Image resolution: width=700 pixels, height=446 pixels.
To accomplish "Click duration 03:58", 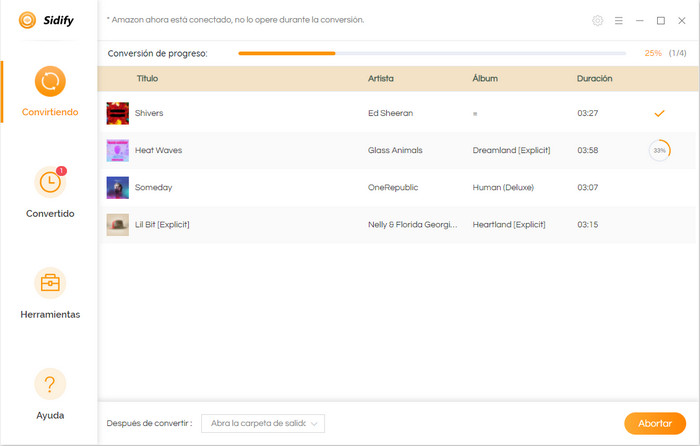I will [588, 150].
